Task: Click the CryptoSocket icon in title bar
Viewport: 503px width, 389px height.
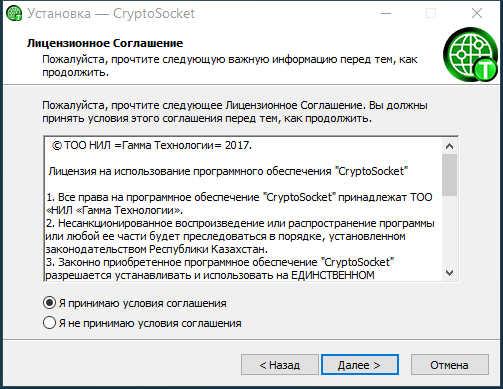Action: 14,14
